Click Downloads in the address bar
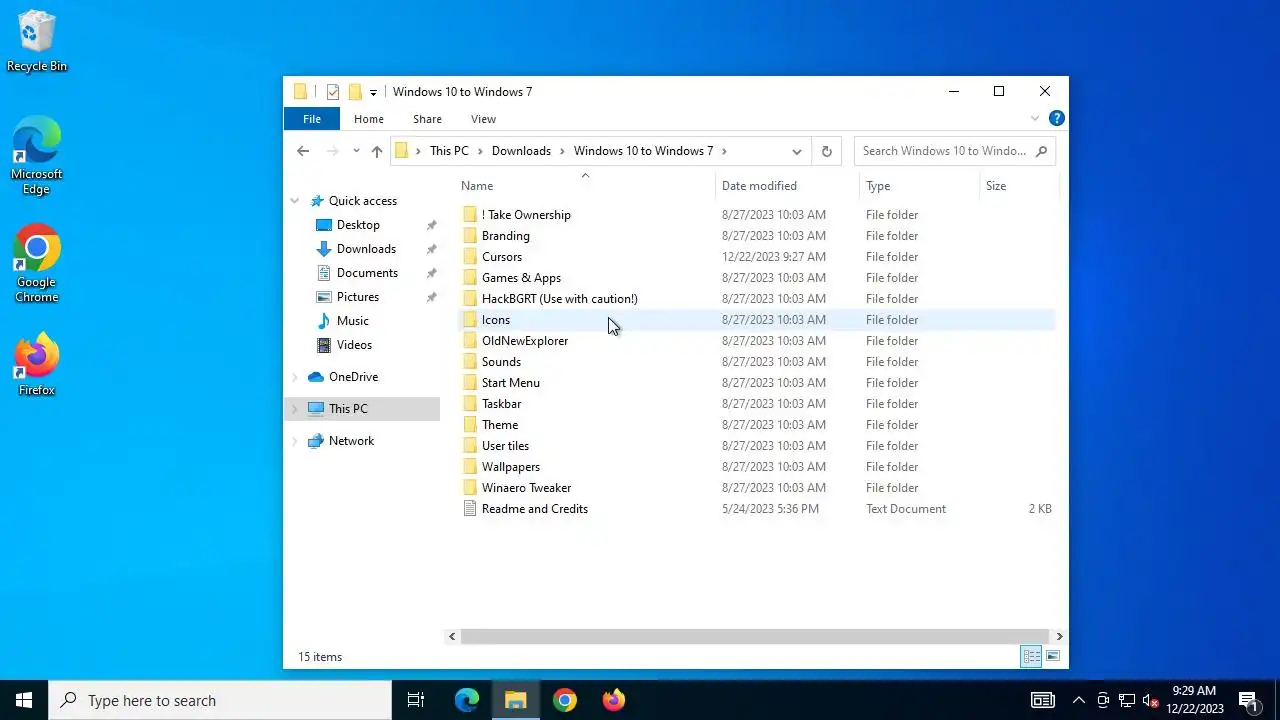The image size is (1280, 720). (x=521, y=151)
